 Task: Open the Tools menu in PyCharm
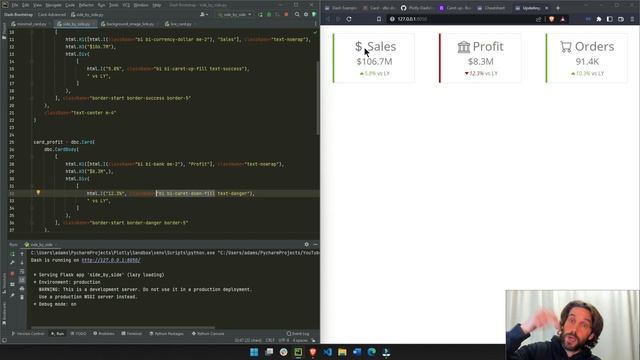click(113, 5)
